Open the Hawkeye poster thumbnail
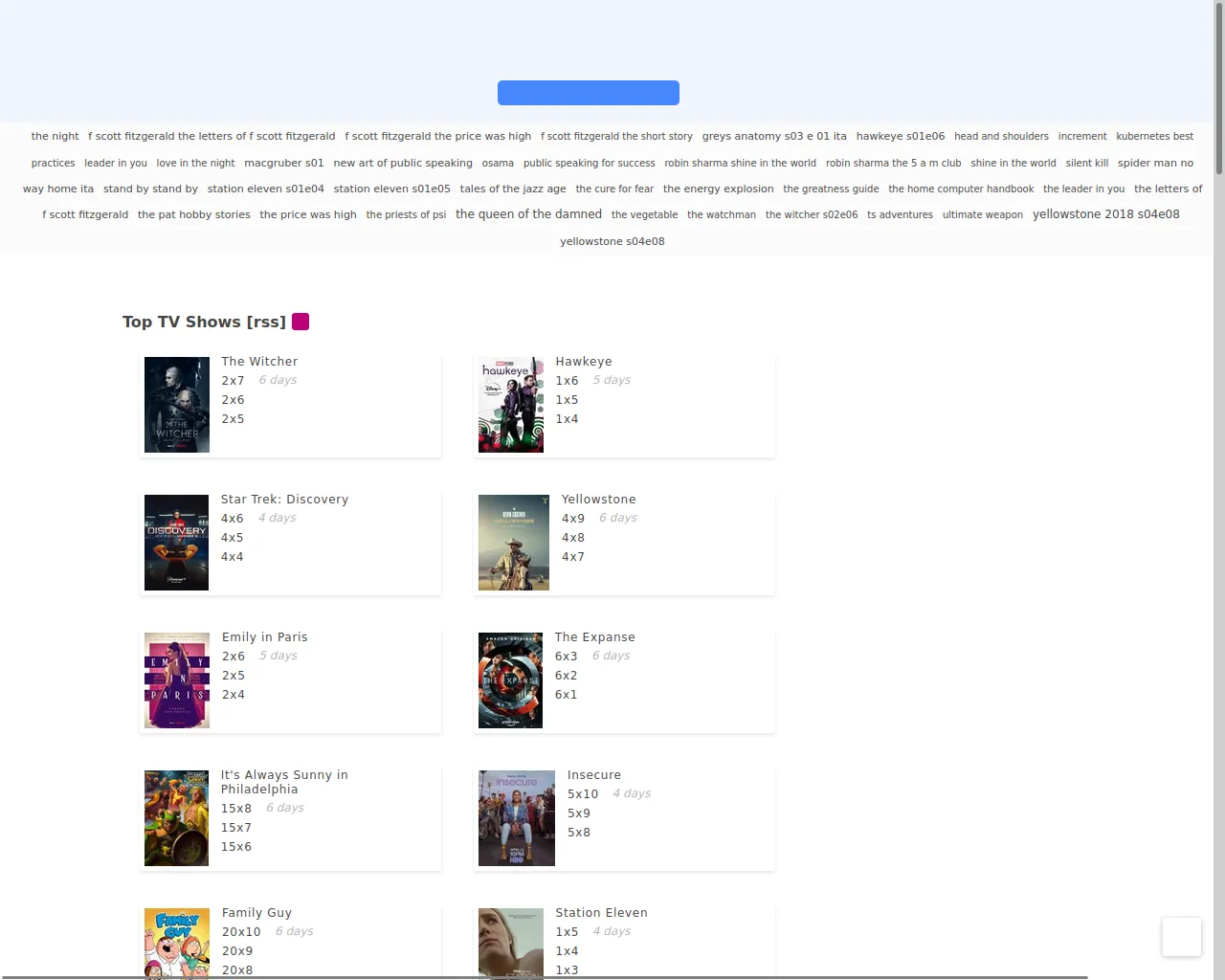The image size is (1225, 980). click(511, 405)
